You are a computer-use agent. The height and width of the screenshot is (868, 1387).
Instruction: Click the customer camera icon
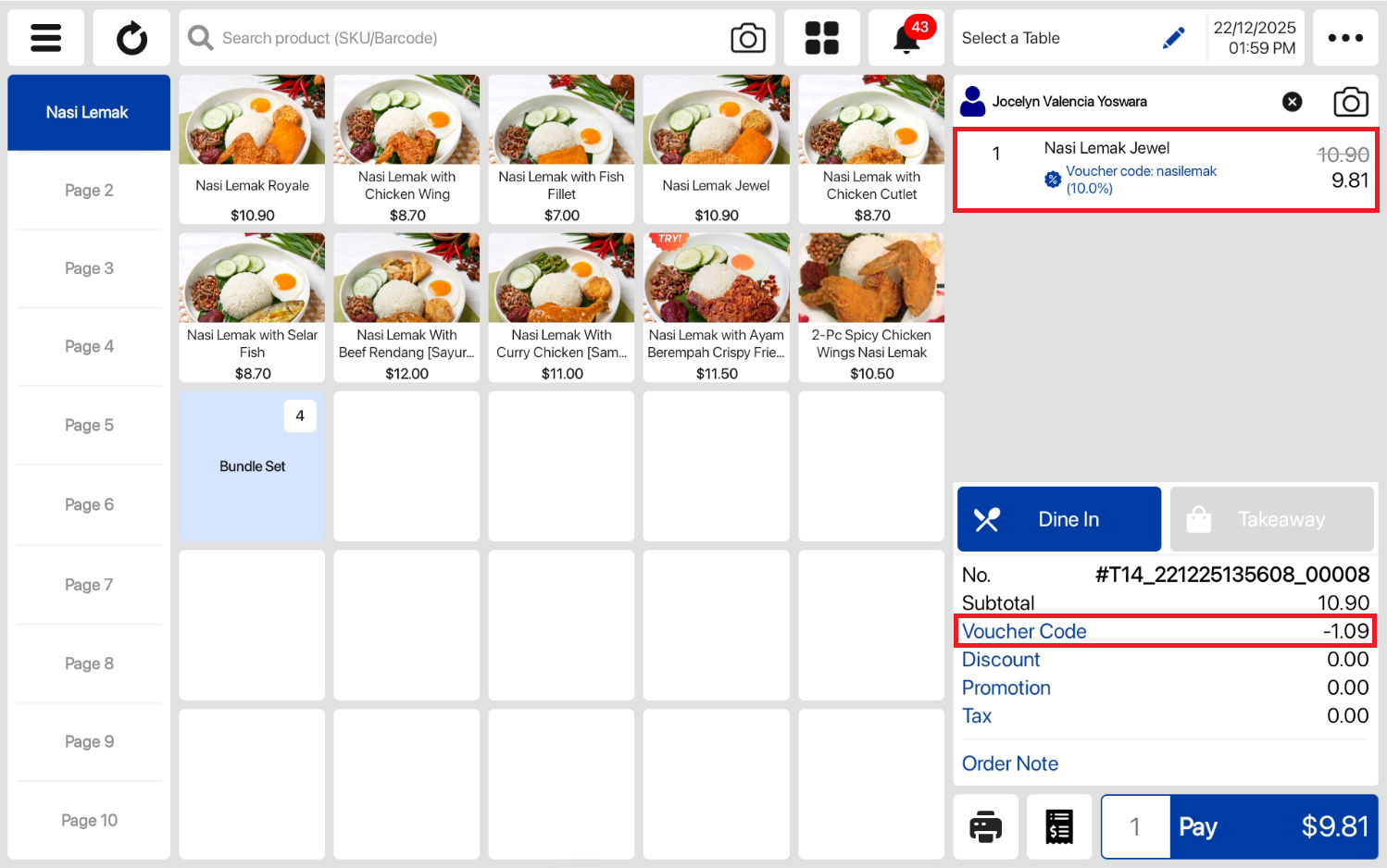click(x=1350, y=102)
